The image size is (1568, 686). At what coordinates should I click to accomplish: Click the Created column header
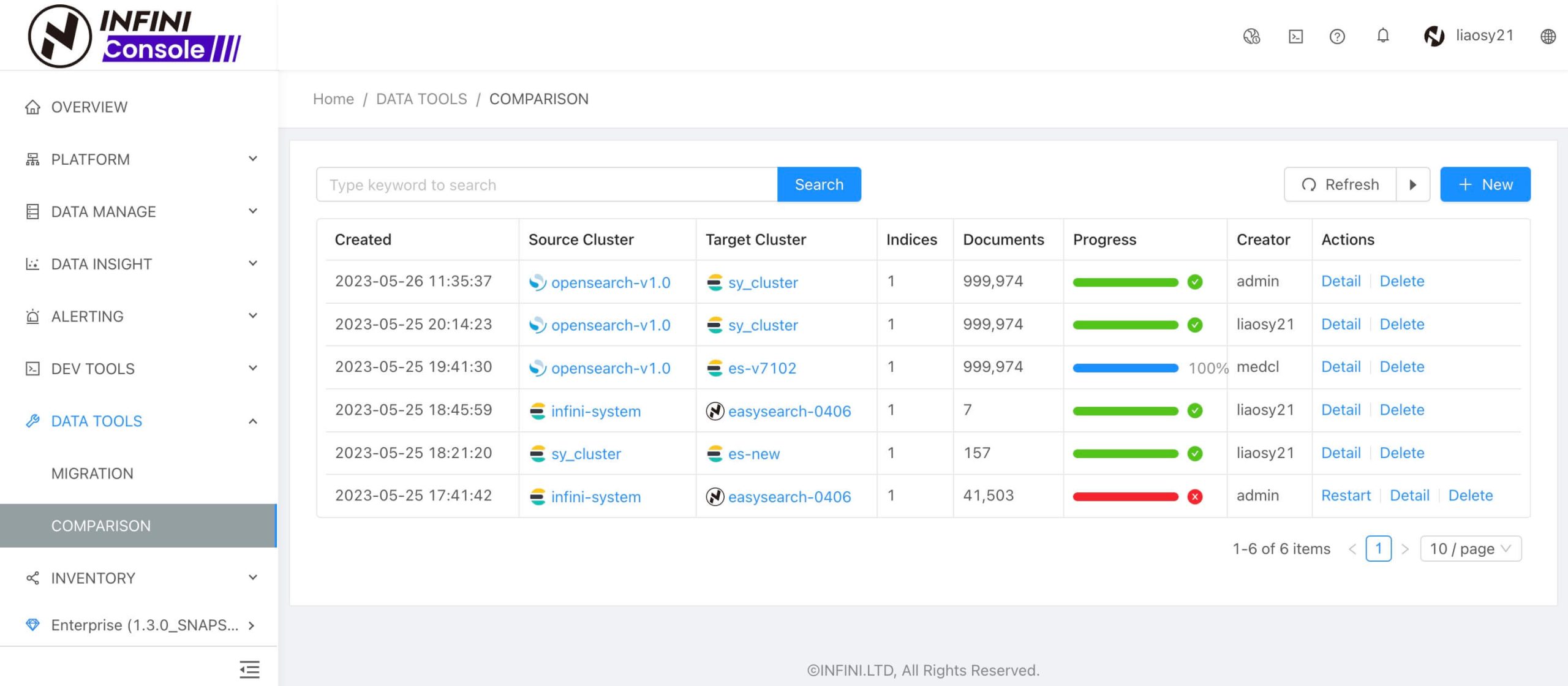coord(363,239)
